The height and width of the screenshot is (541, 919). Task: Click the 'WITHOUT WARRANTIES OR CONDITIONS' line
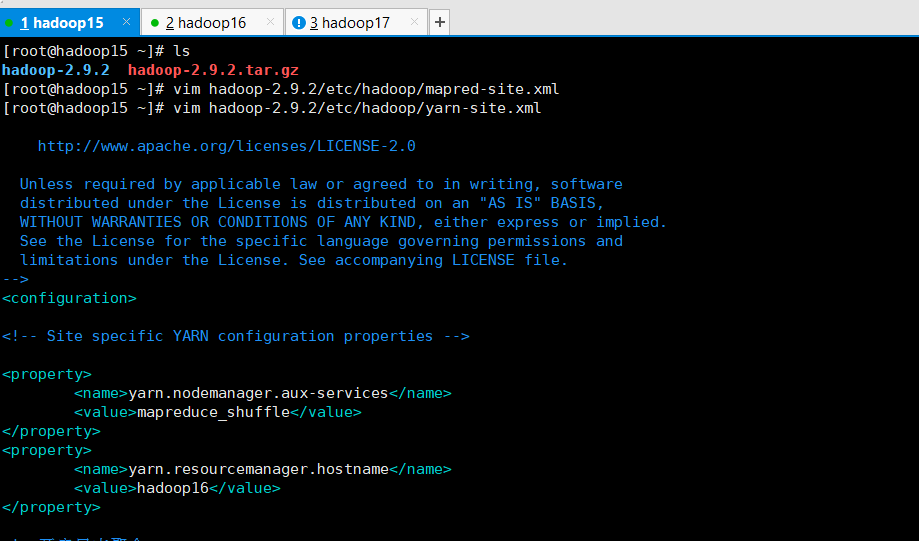[343, 222]
